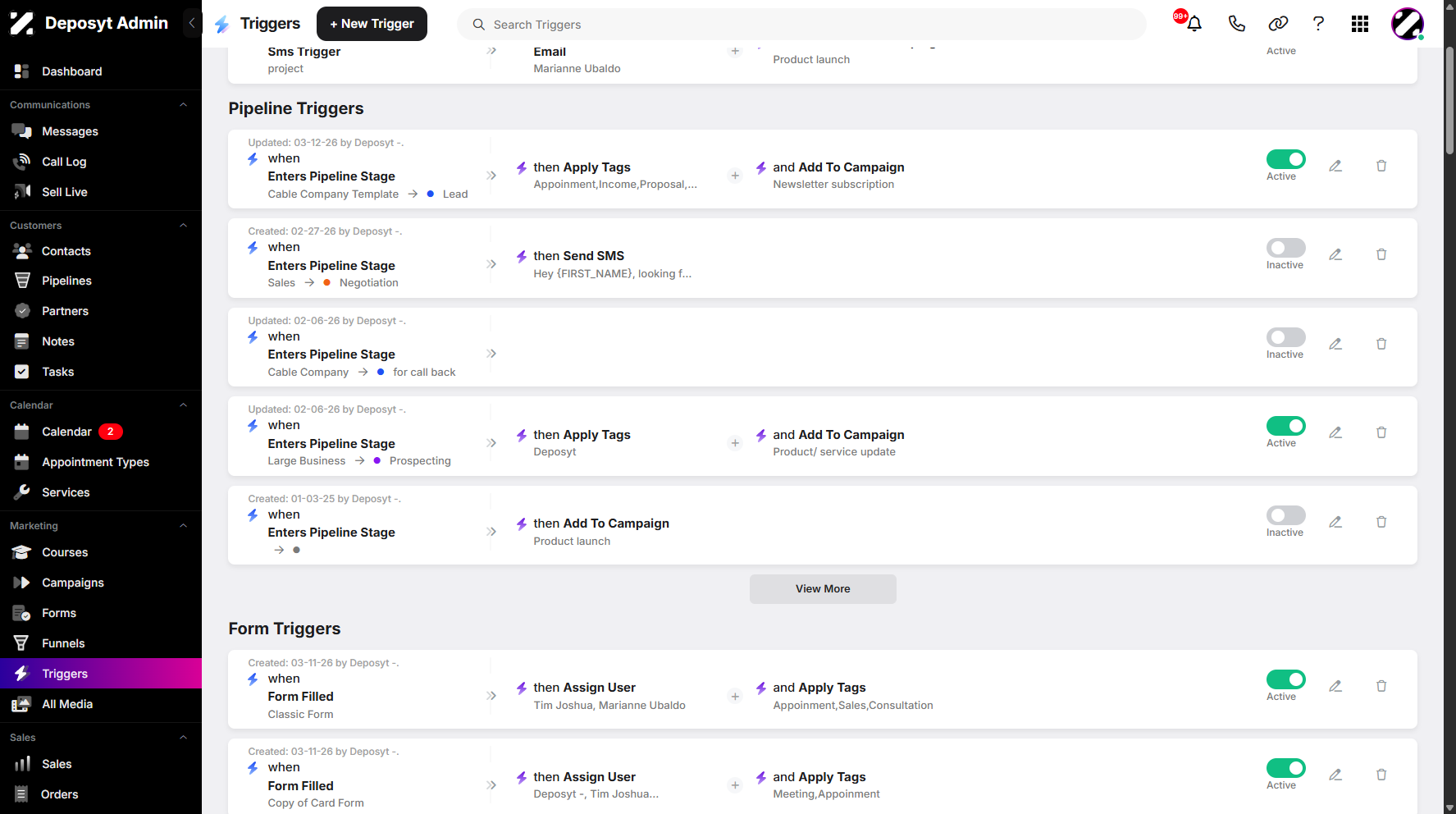
Task: Edit the Cable Company Template Lead trigger
Action: pos(1335,166)
